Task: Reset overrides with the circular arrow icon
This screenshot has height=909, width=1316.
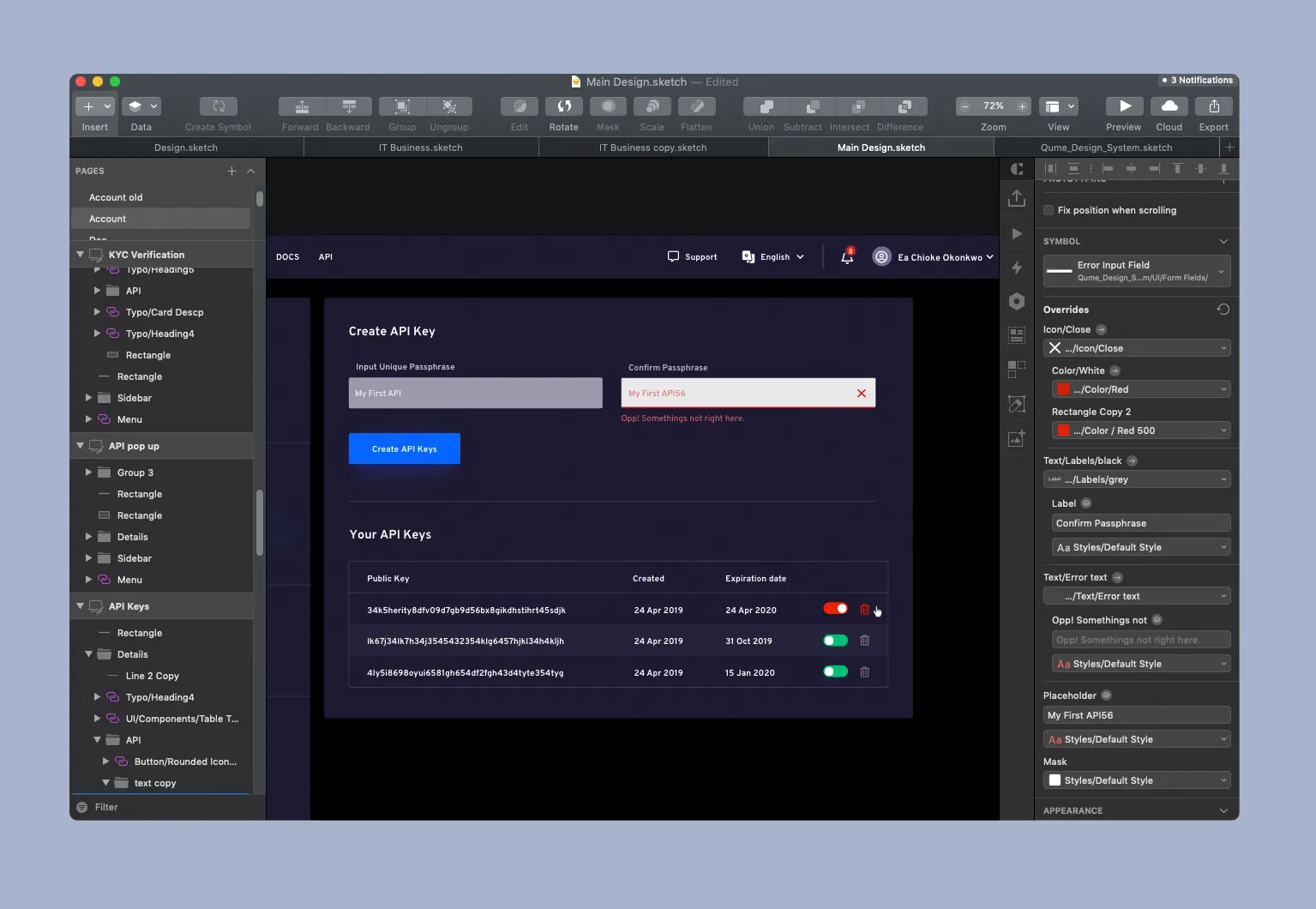Action: [1223, 310]
